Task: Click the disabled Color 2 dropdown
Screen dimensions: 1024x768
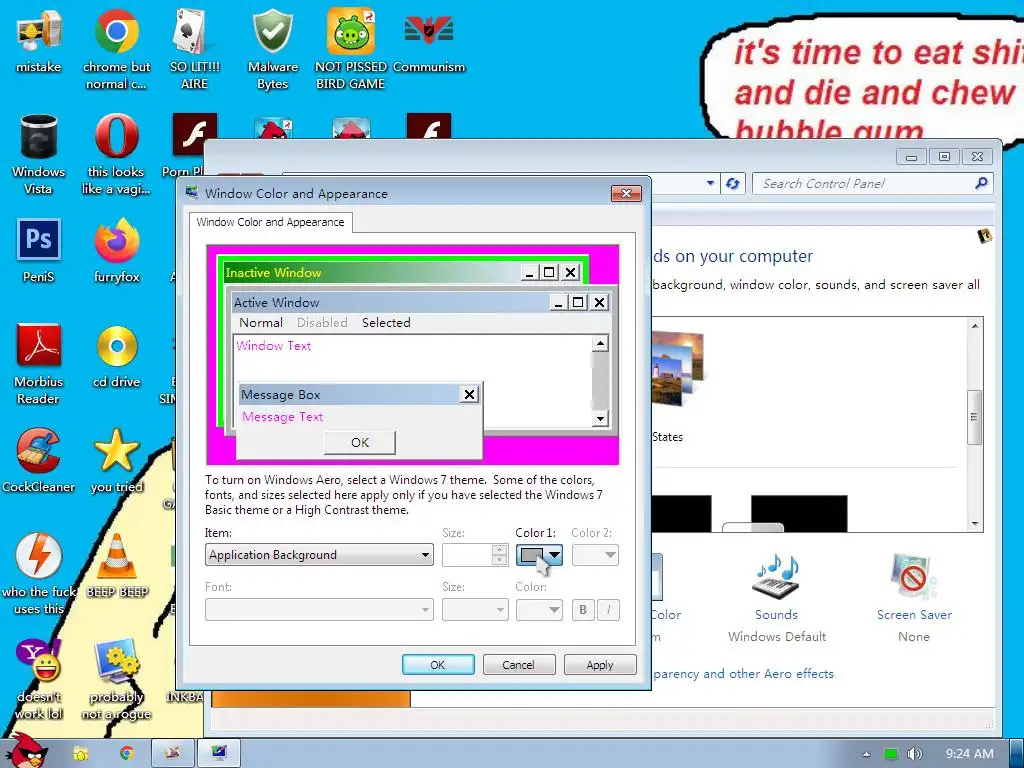Action: [x=595, y=554]
